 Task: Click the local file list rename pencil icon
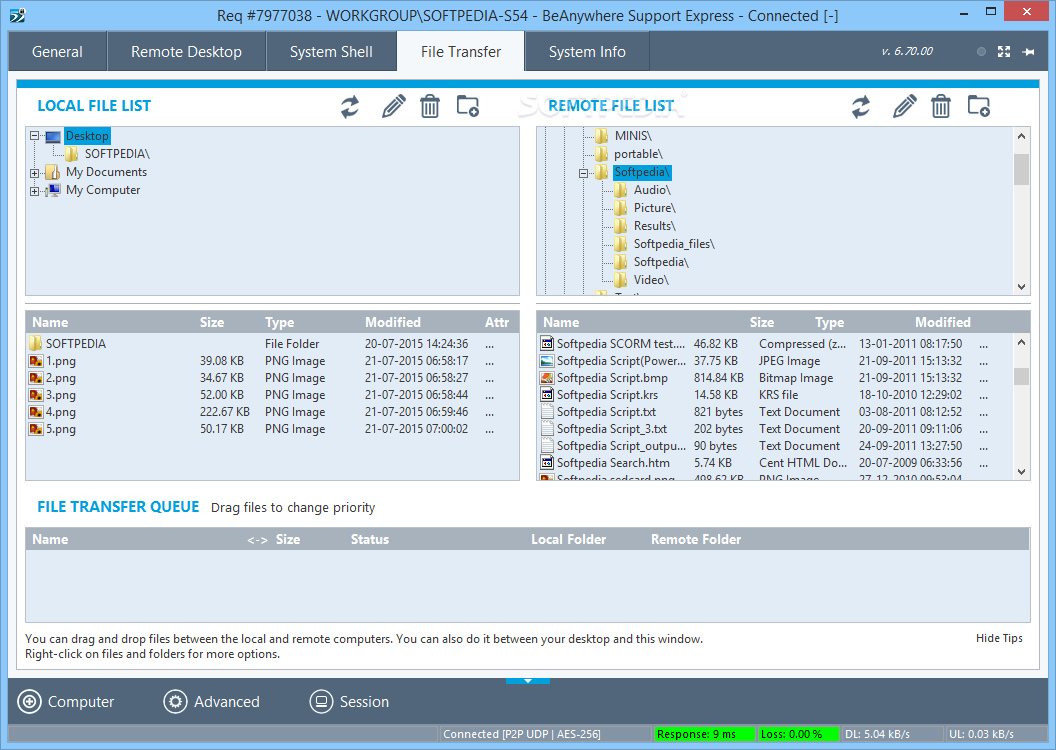(x=393, y=106)
